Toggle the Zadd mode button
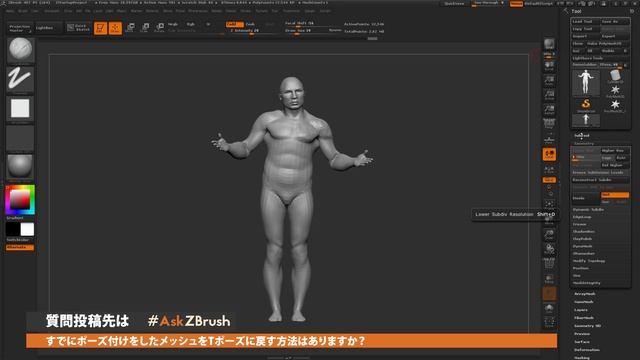 pos(234,24)
